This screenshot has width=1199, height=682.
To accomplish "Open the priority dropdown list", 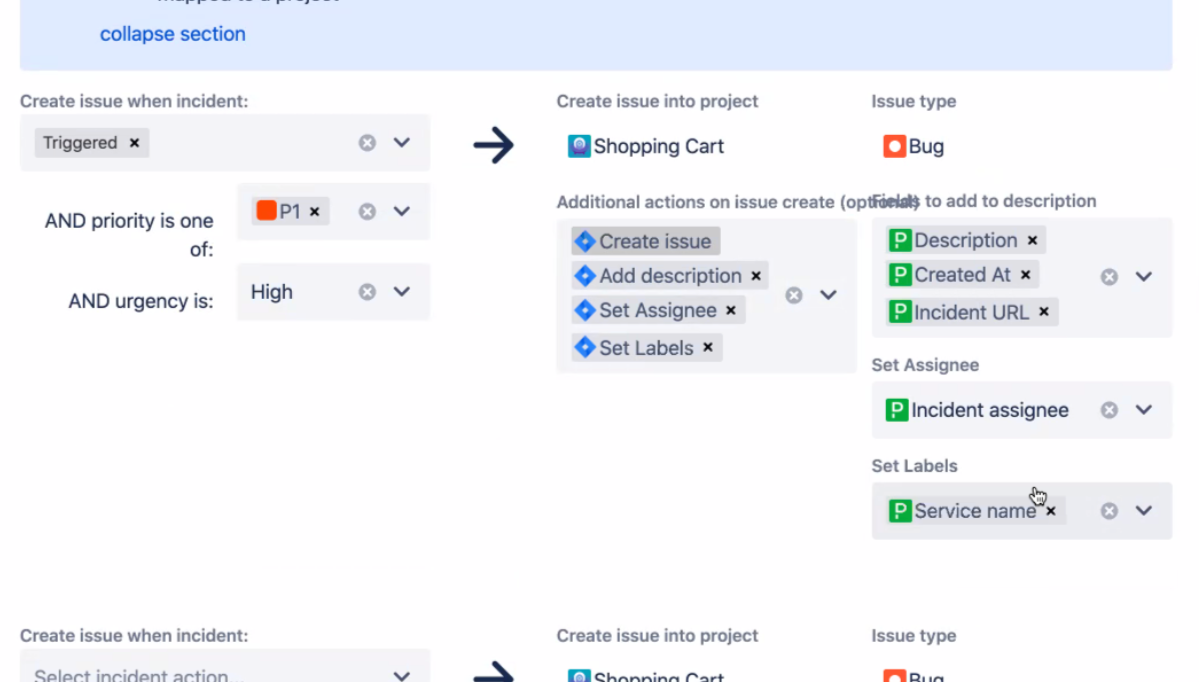I will coord(402,212).
